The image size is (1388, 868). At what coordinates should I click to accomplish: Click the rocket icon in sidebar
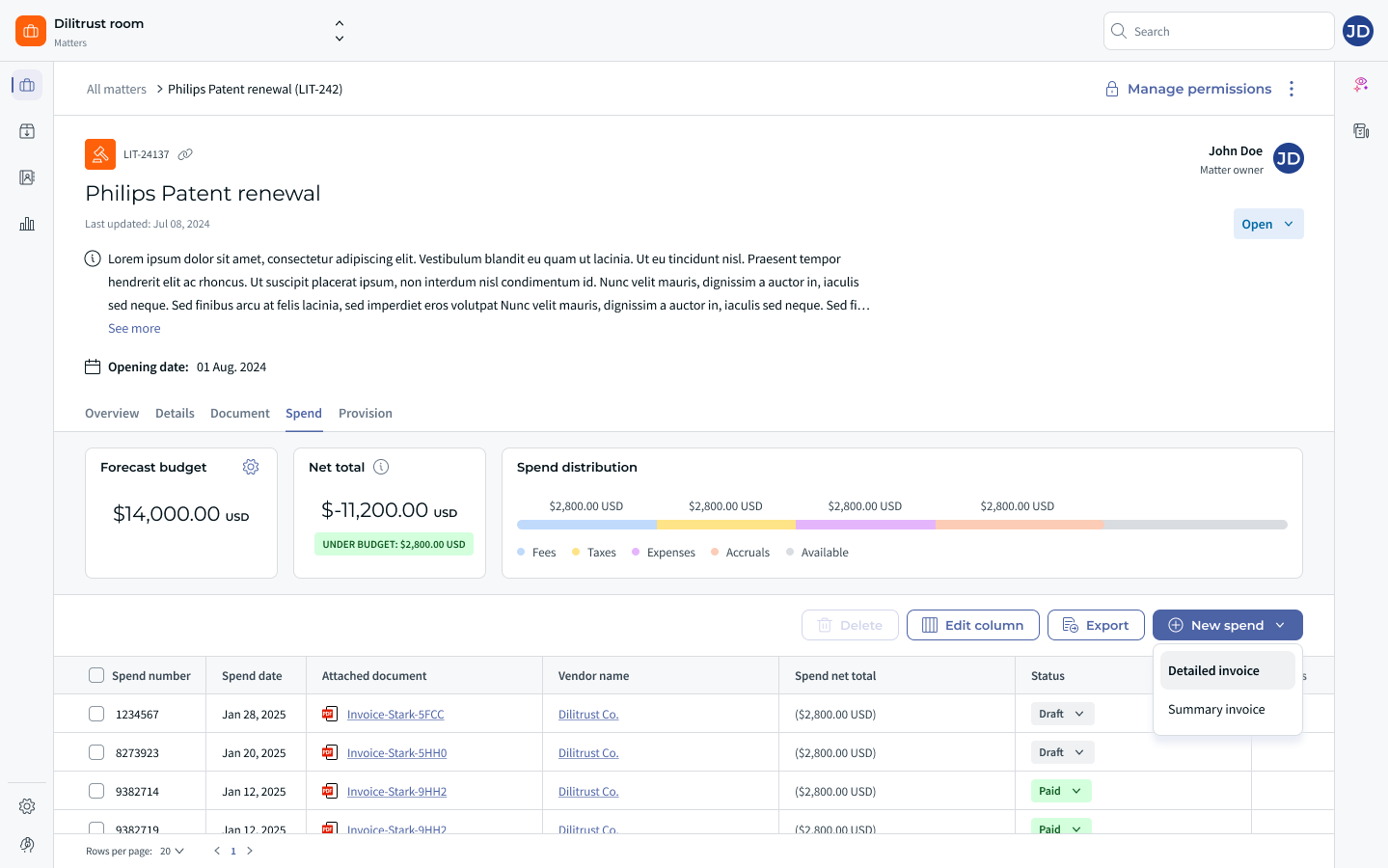[x=27, y=845]
